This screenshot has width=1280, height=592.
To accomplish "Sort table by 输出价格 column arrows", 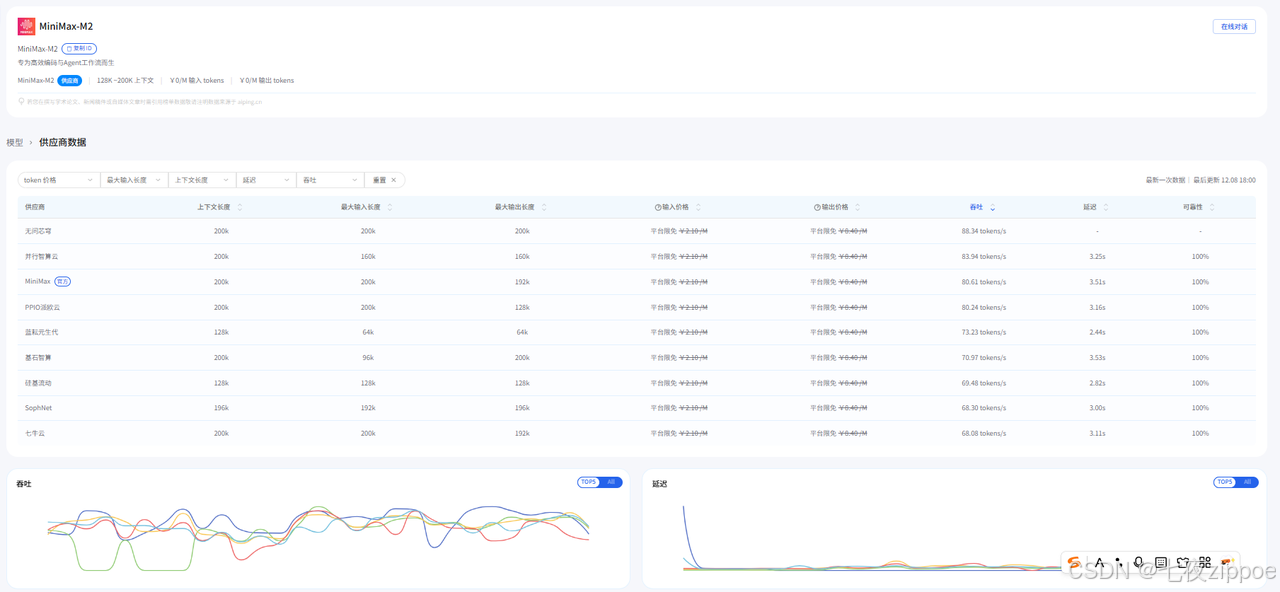I will tap(858, 207).
